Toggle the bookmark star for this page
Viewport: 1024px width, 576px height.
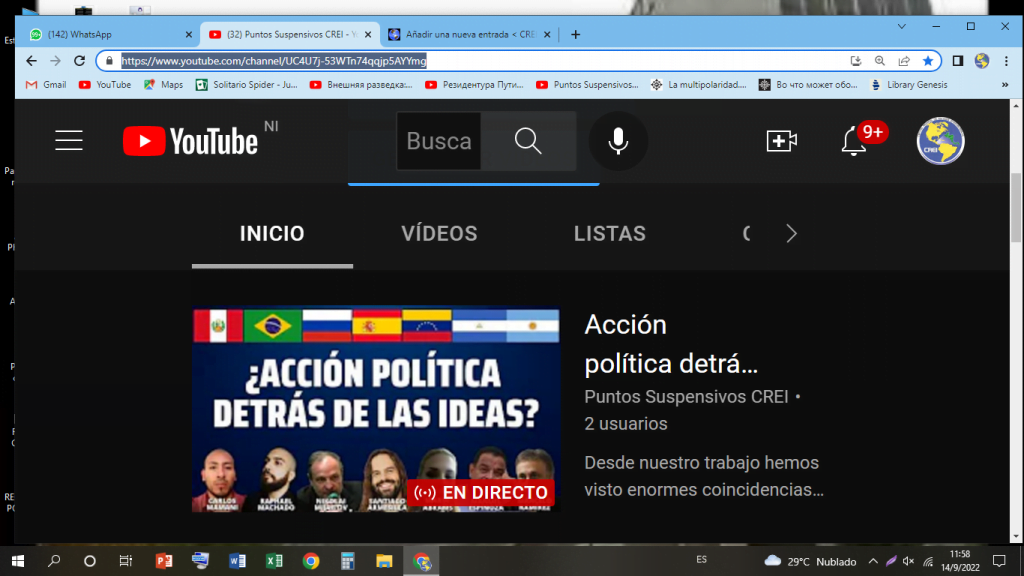coord(928,61)
